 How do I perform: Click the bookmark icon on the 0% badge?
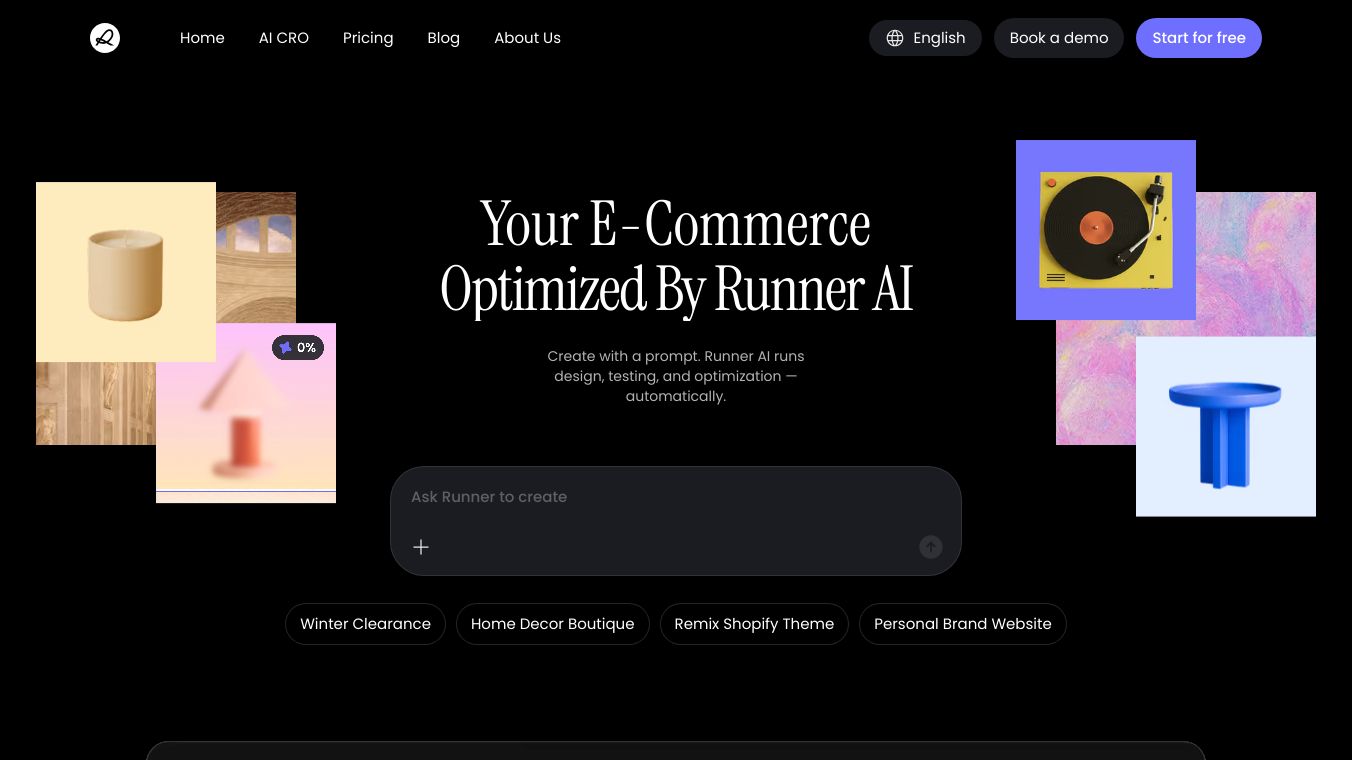tap(287, 347)
